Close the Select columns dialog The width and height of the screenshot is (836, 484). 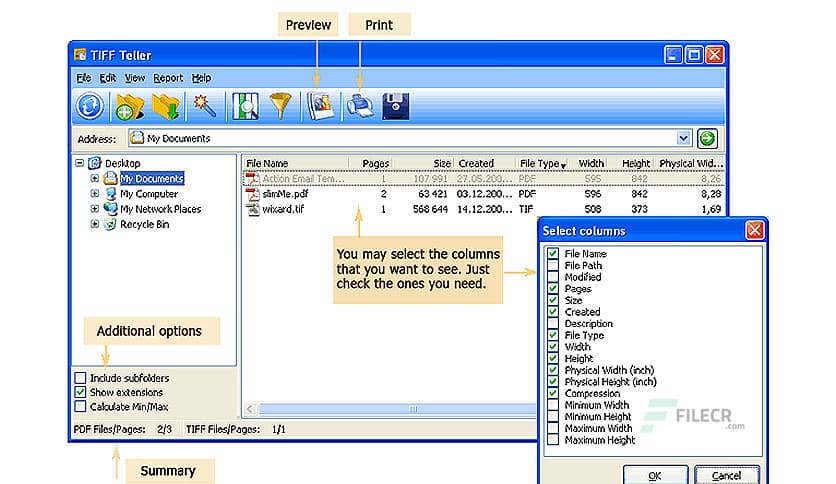[754, 230]
